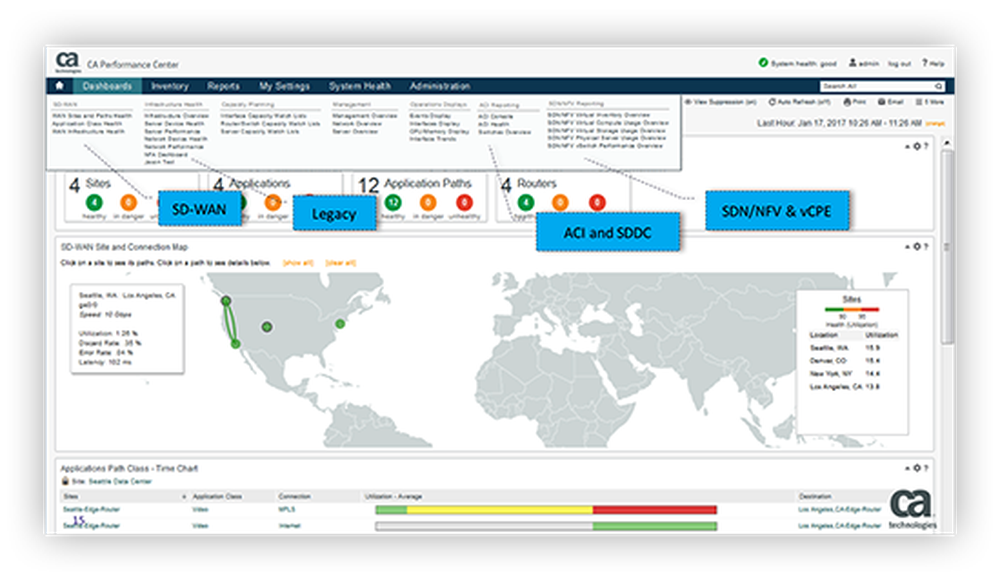
Task: Select the New York site marker on map
Action: (341, 324)
